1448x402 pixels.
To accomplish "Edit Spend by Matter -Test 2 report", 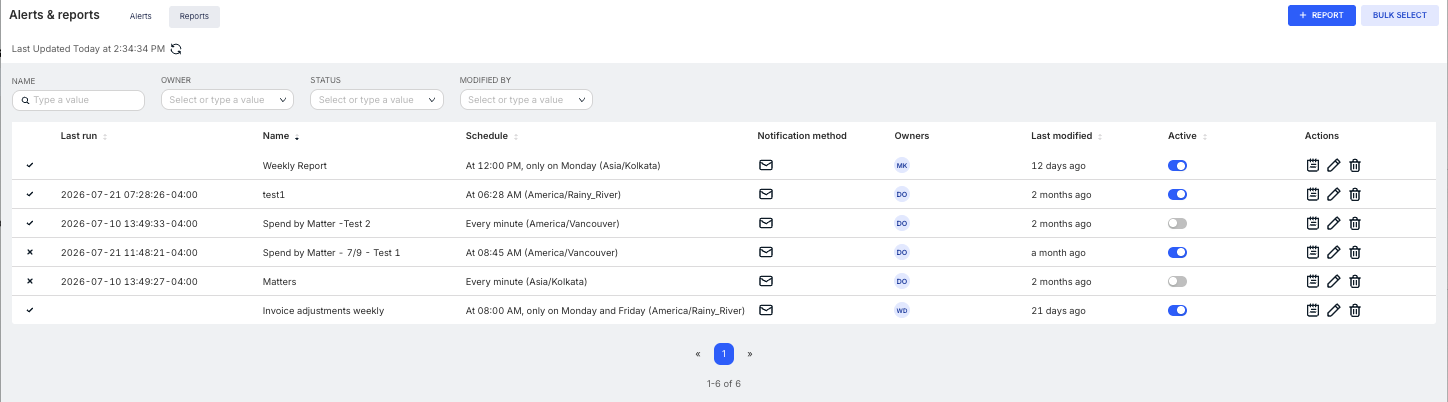I will 1334,223.
